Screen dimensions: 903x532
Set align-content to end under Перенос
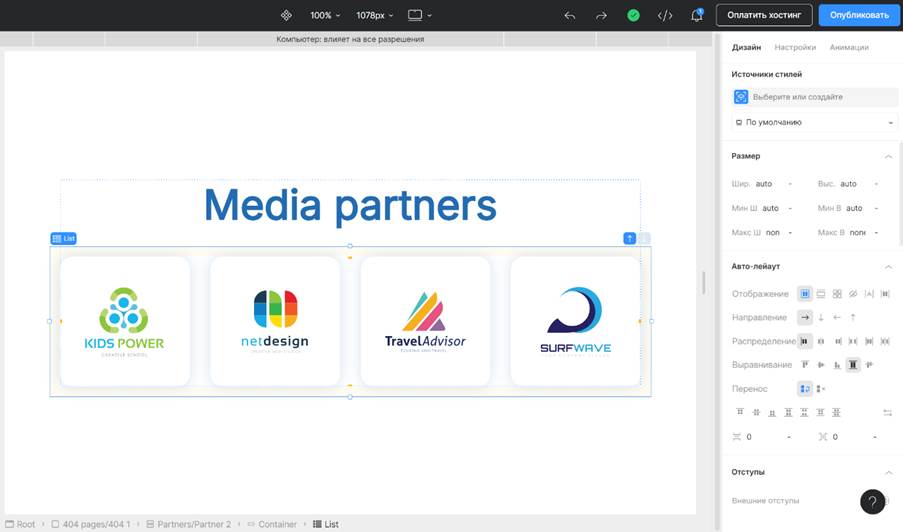pos(772,412)
